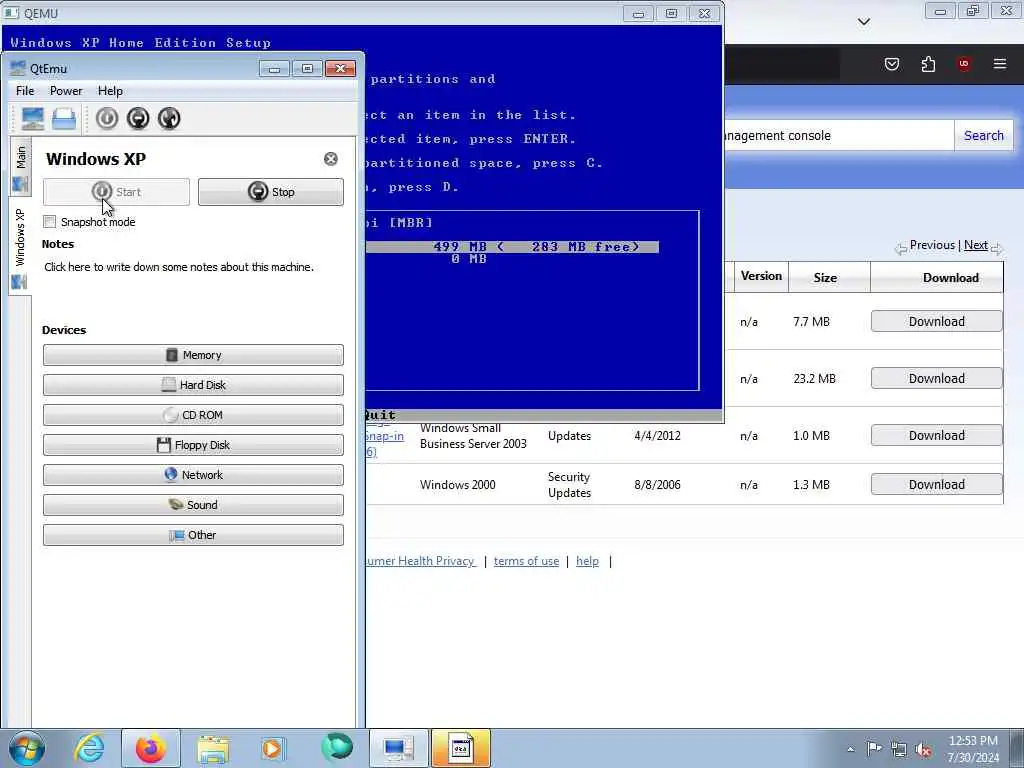Click the uBlock Origin icon in Firefox

click(964, 64)
